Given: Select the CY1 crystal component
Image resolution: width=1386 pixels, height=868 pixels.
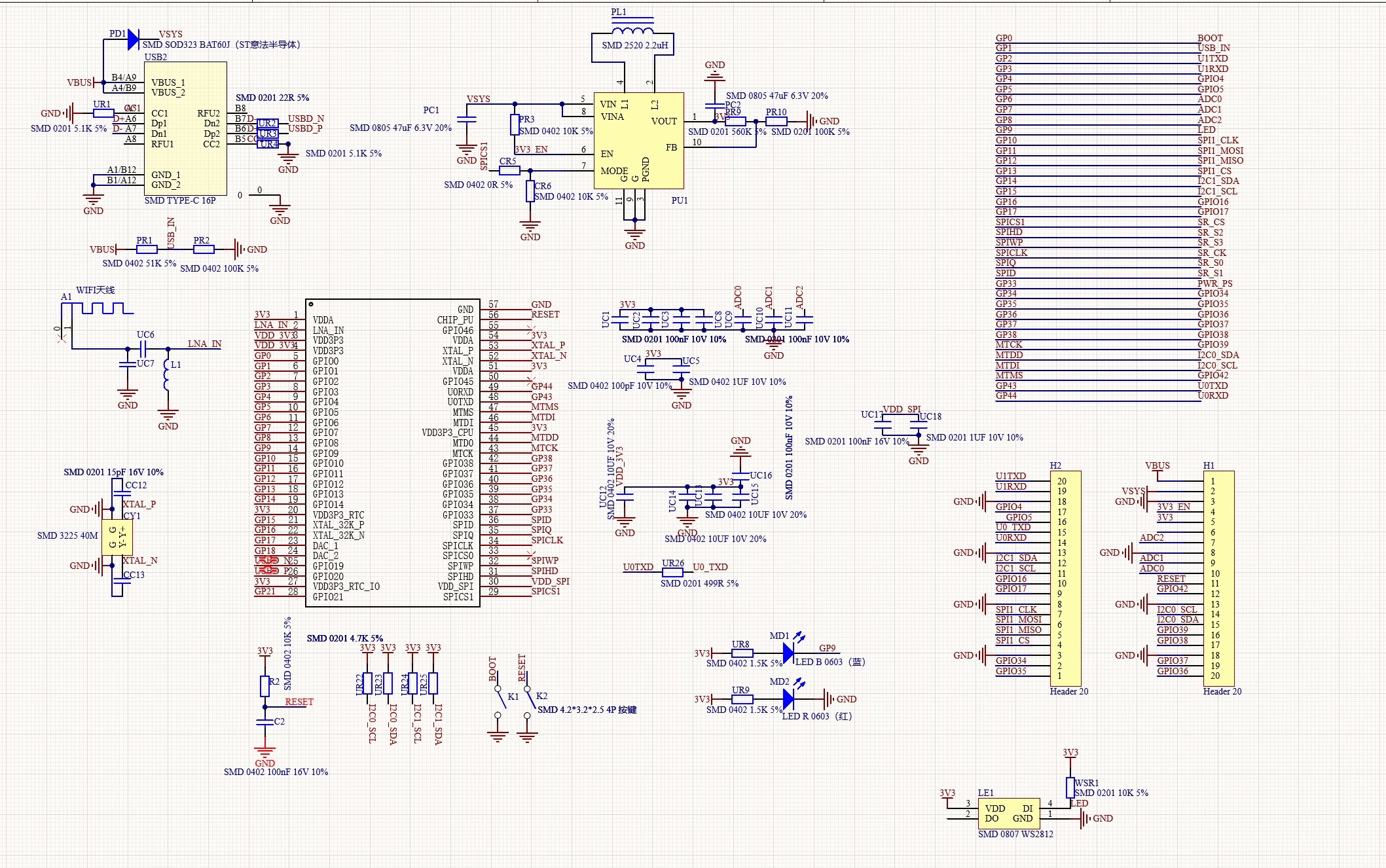Looking at the screenshot, I should (x=117, y=537).
